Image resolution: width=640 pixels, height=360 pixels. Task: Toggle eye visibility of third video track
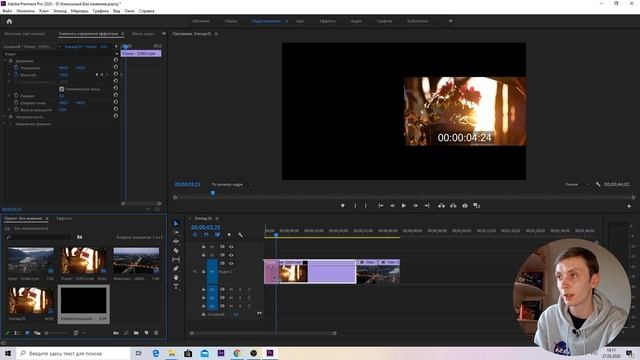click(x=231, y=263)
